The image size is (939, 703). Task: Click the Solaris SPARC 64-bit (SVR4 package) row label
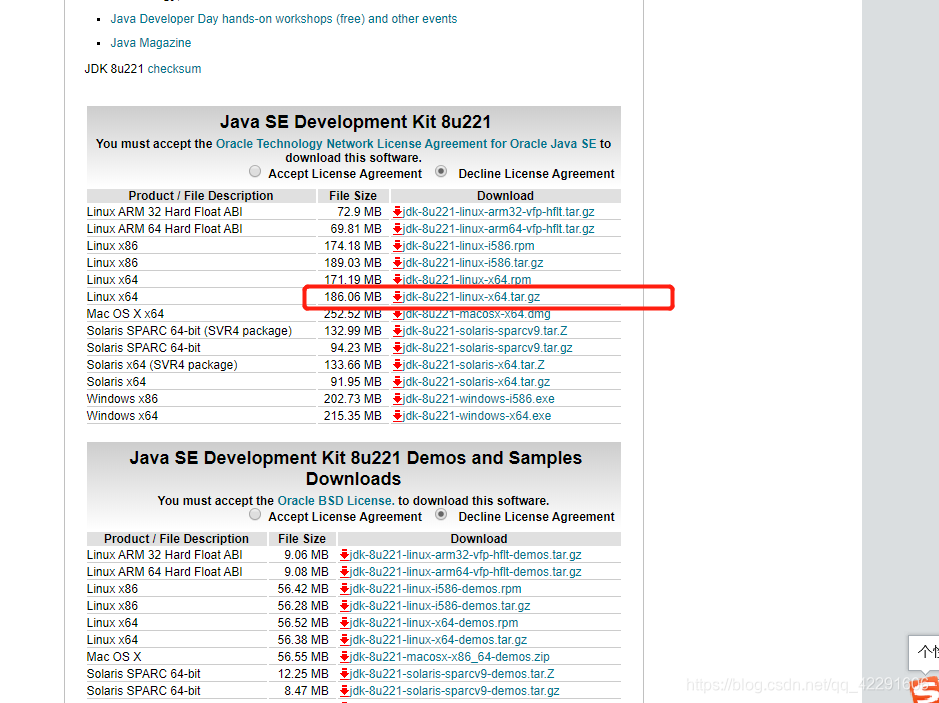[189, 331]
